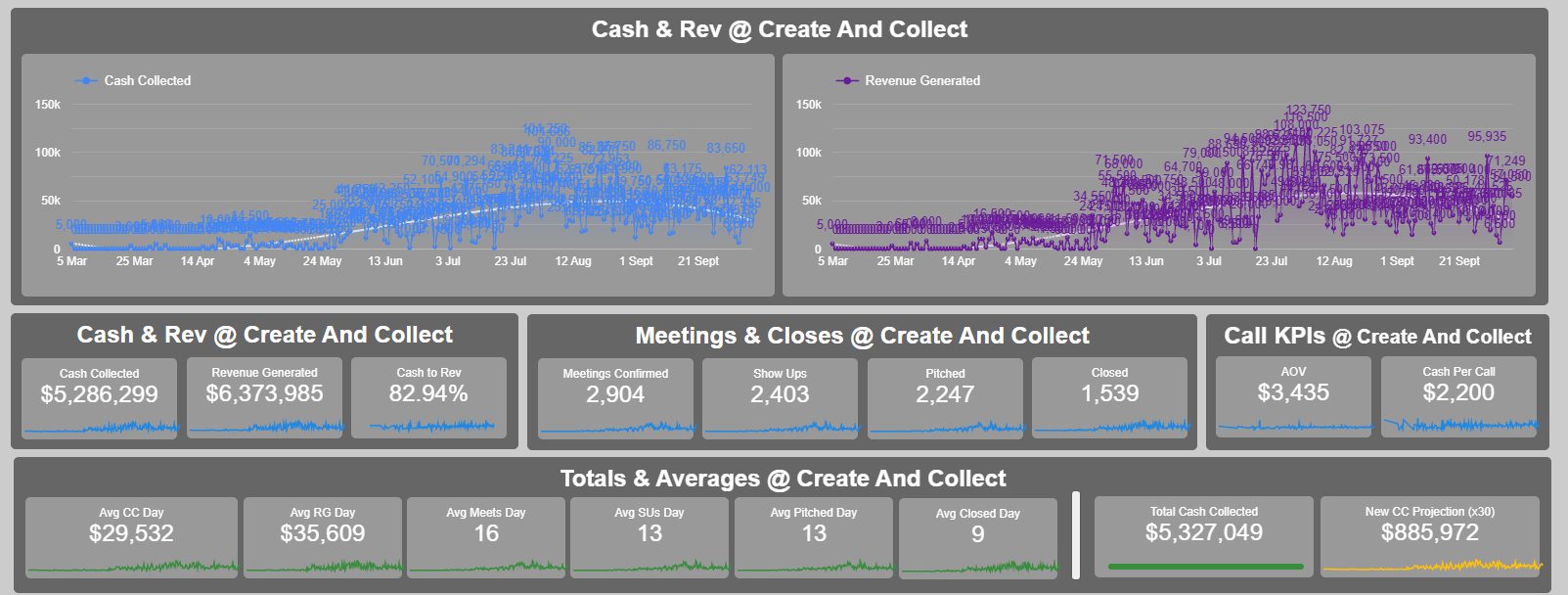This screenshot has width=1568, height=595.
Task: Click the Totals & Averages section heading
Action: click(783, 479)
